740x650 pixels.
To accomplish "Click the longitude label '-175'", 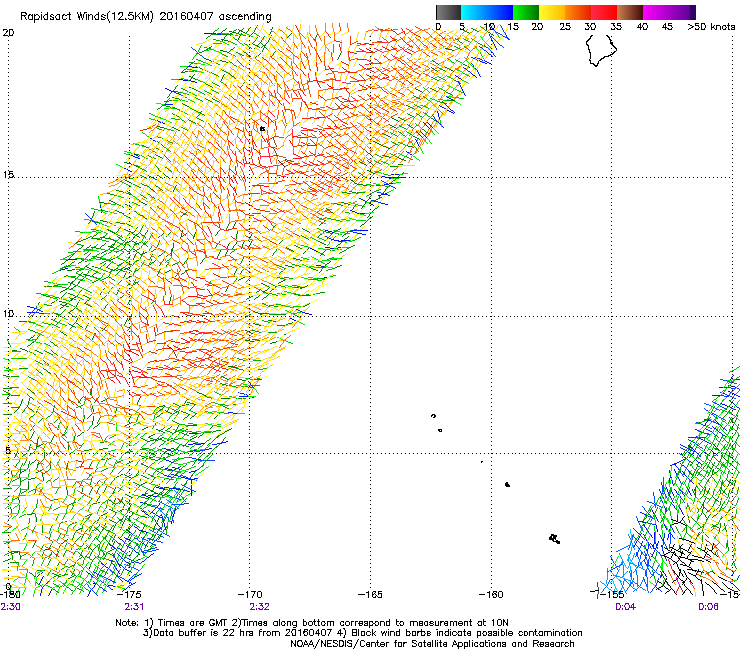I will pyautogui.click(x=129, y=594).
